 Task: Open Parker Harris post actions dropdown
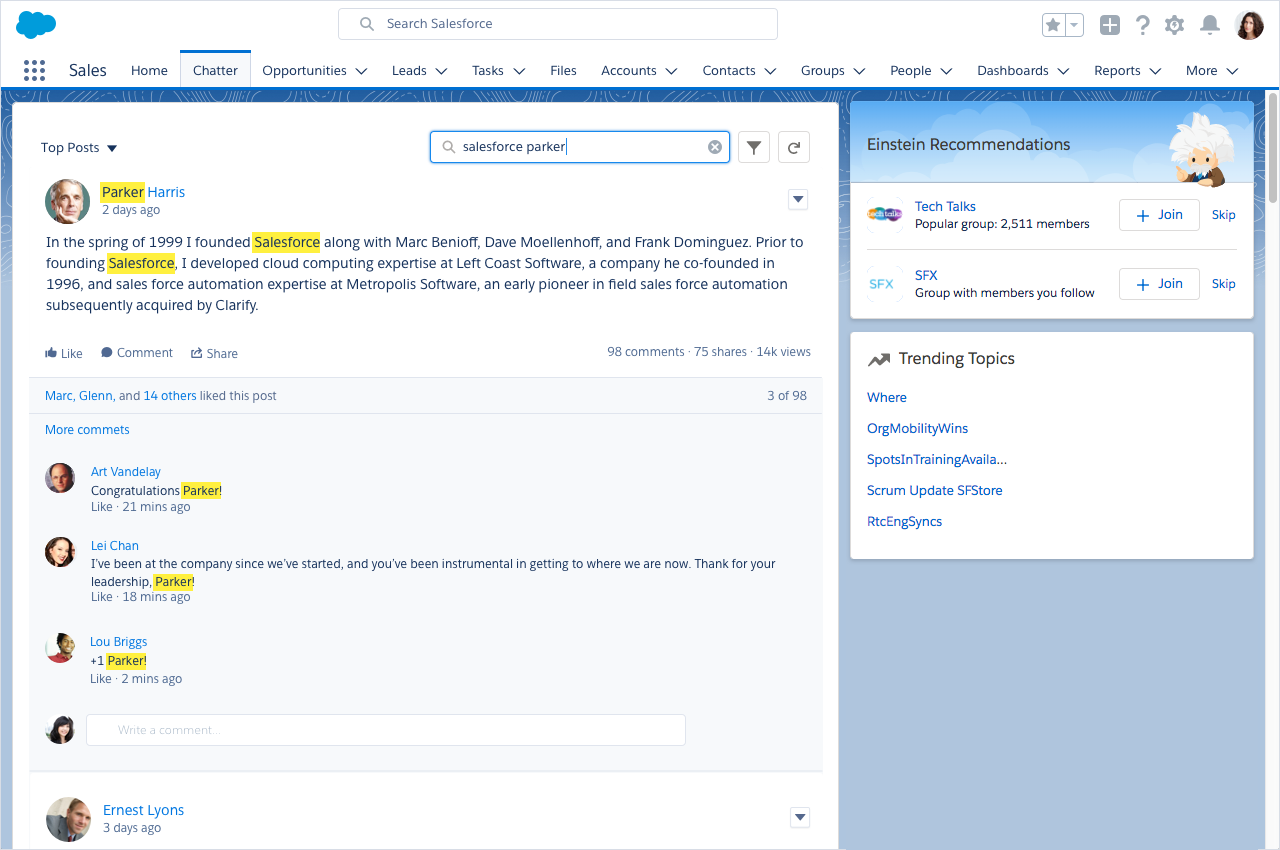[798, 199]
